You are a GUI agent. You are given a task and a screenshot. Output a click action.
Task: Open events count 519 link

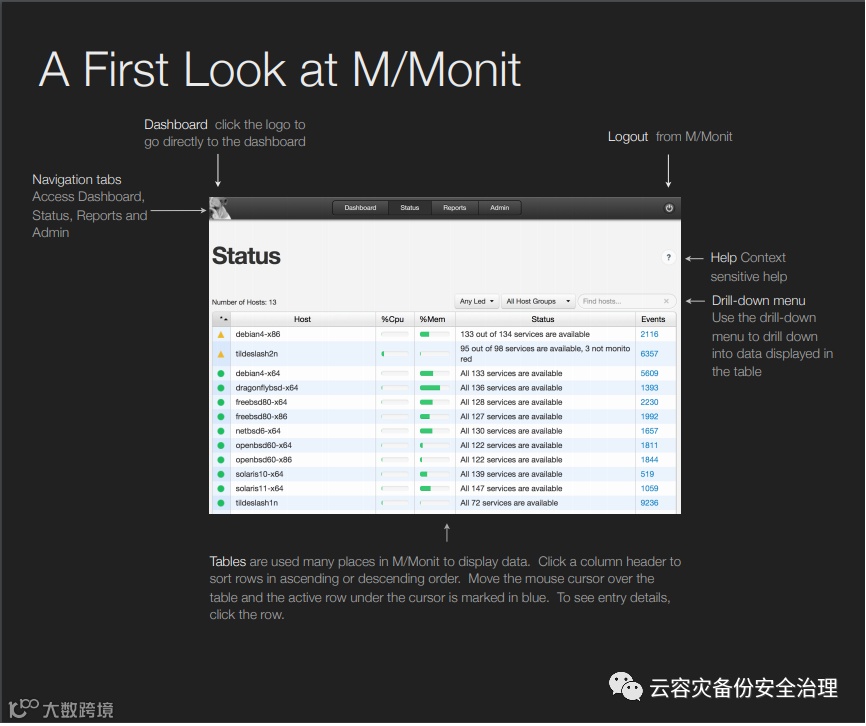tap(647, 474)
